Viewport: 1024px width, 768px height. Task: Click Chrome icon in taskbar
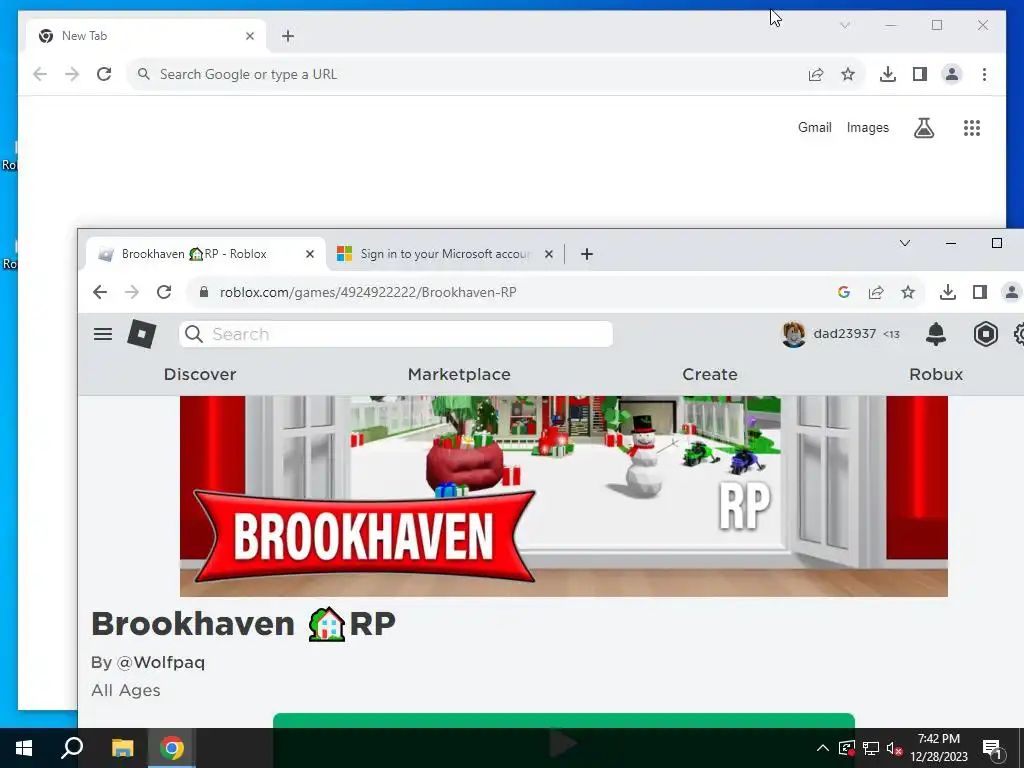pyautogui.click(x=172, y=748)
